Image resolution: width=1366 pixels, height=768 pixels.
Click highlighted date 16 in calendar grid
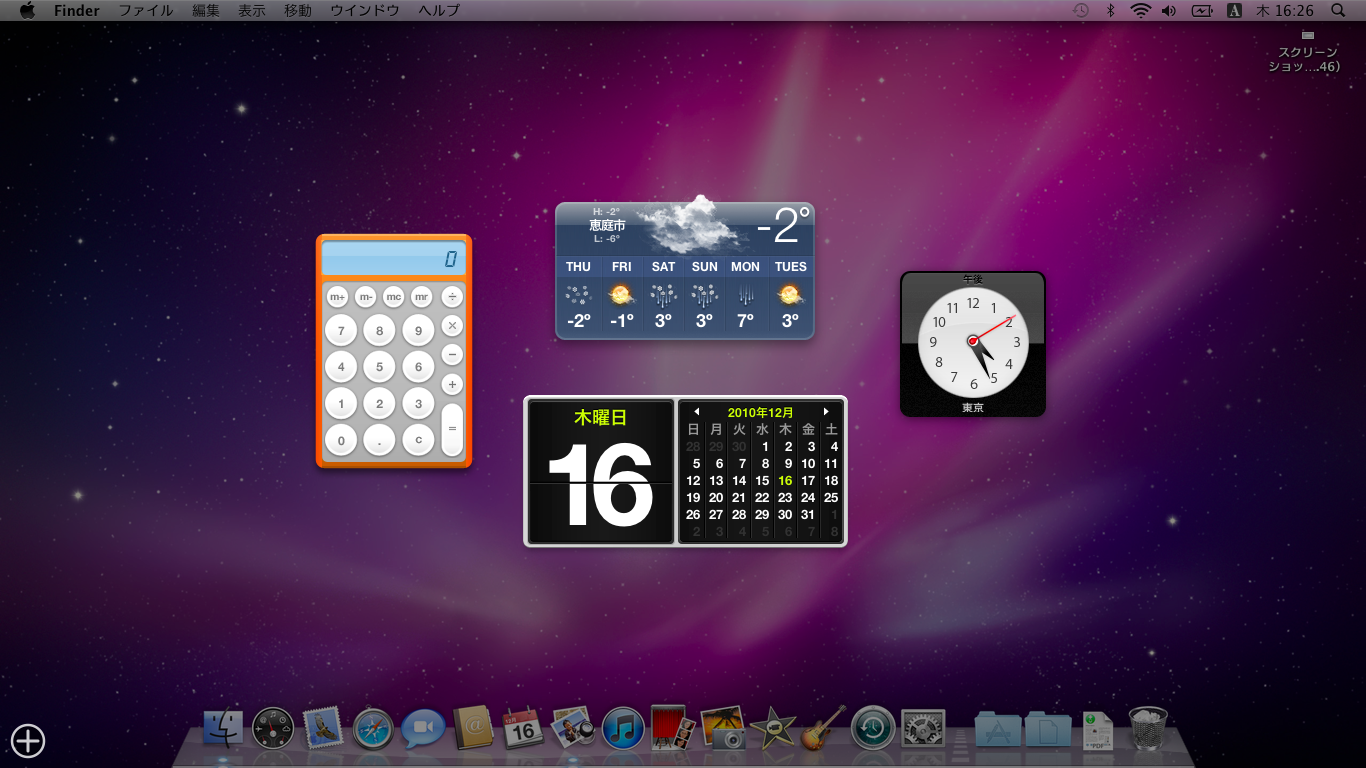(785, 481)
